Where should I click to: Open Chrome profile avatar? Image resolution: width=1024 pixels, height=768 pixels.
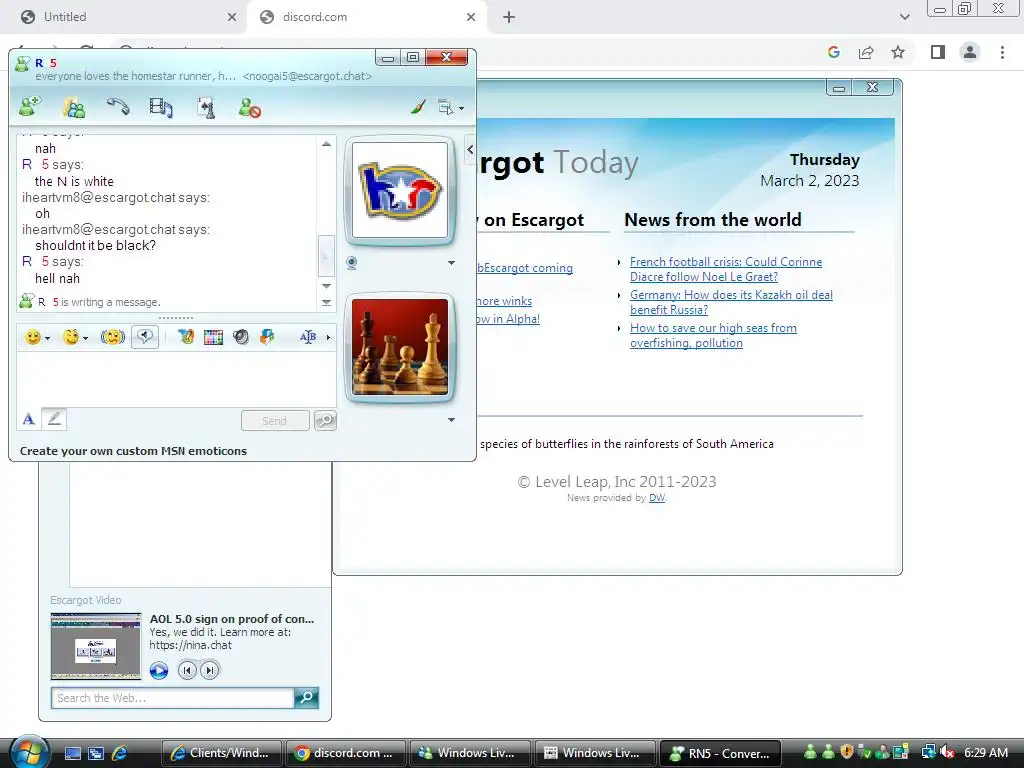click(970, 52)
